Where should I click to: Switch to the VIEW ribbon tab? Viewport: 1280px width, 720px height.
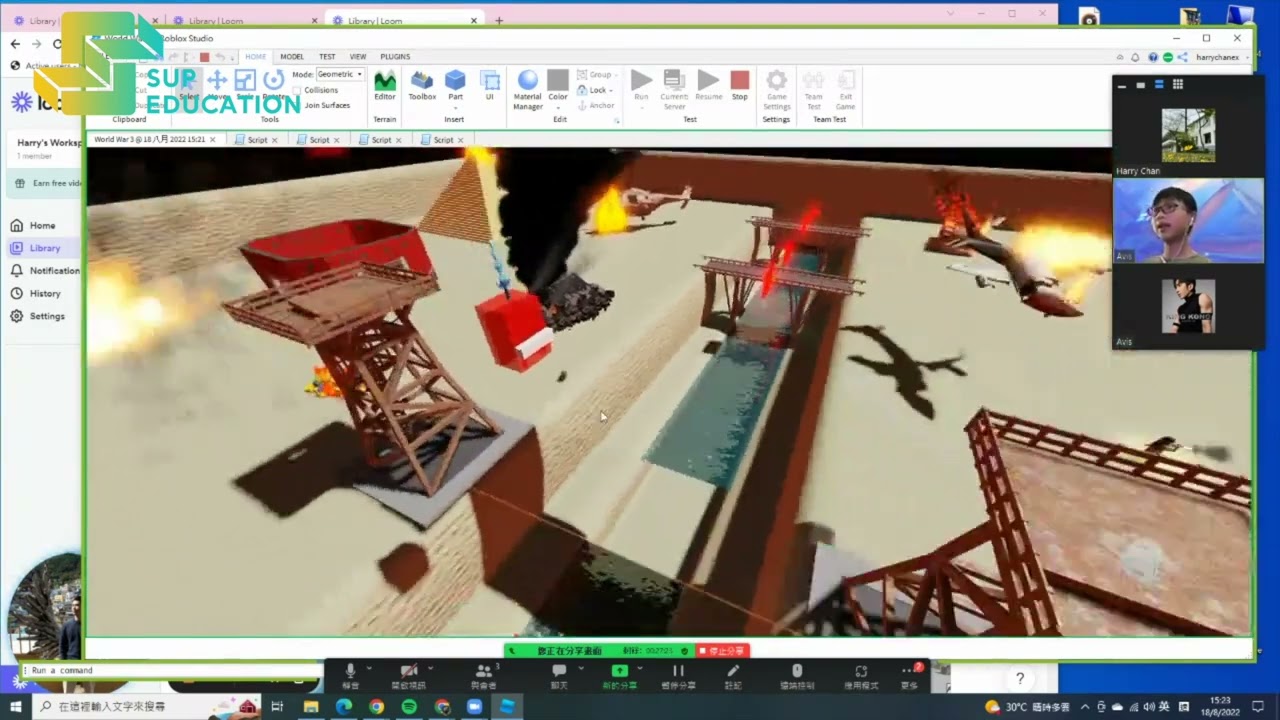click(358, 57)
